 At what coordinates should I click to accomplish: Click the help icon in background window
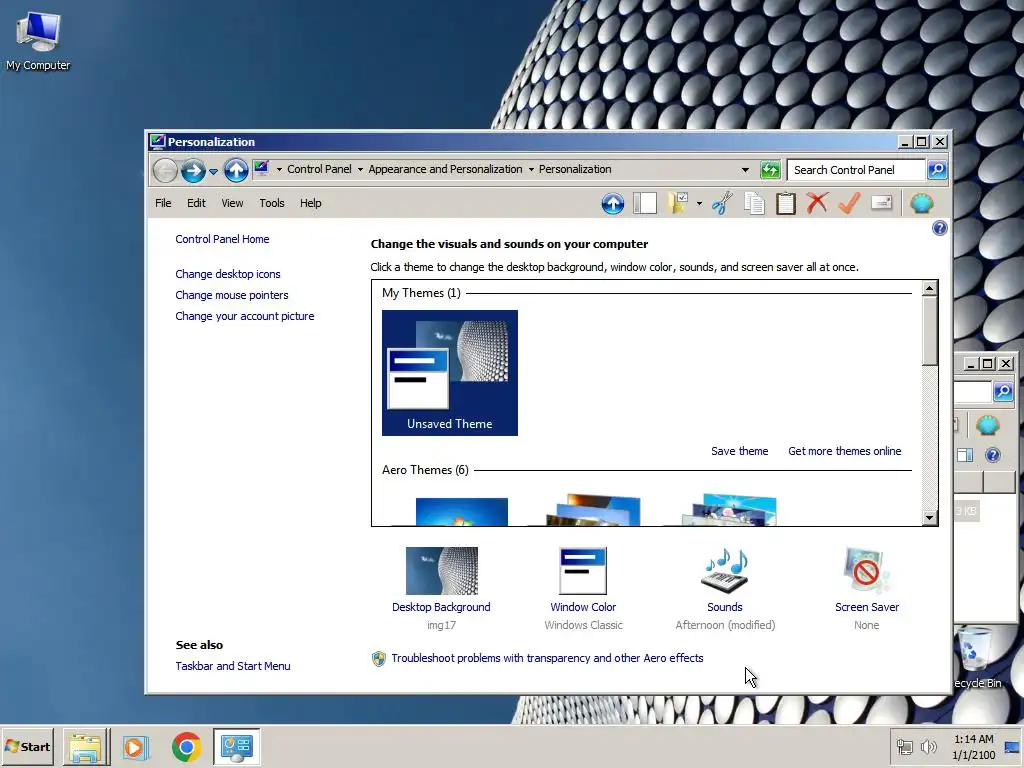pos(993,455)
